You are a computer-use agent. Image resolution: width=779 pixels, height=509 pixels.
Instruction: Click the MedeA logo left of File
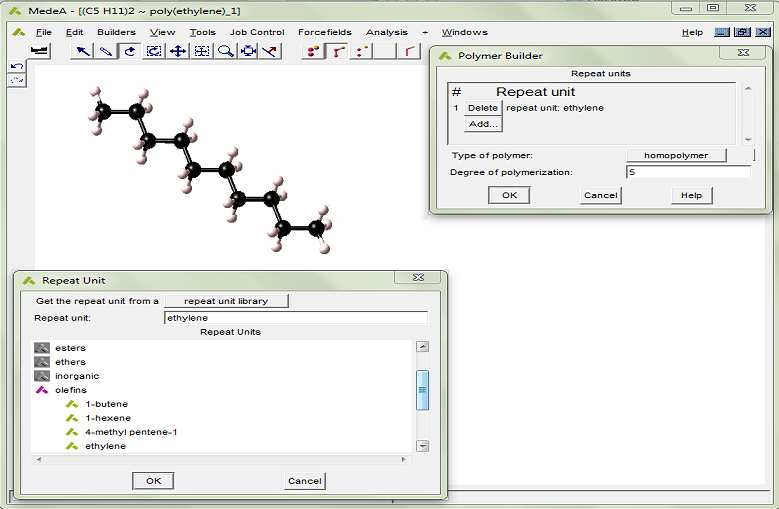click(19, 32)
